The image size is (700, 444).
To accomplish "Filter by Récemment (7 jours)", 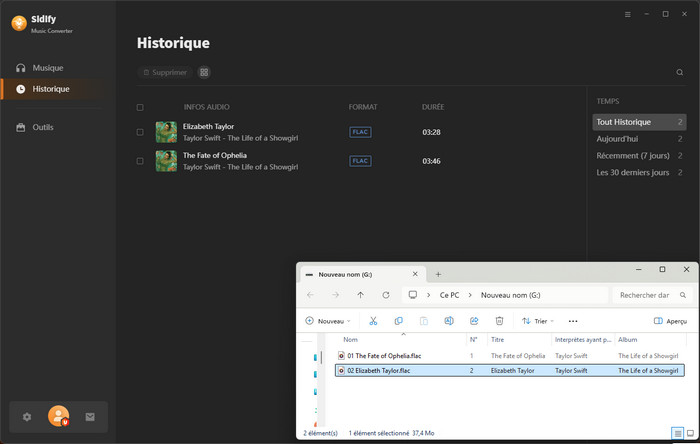I will (633, 156).
